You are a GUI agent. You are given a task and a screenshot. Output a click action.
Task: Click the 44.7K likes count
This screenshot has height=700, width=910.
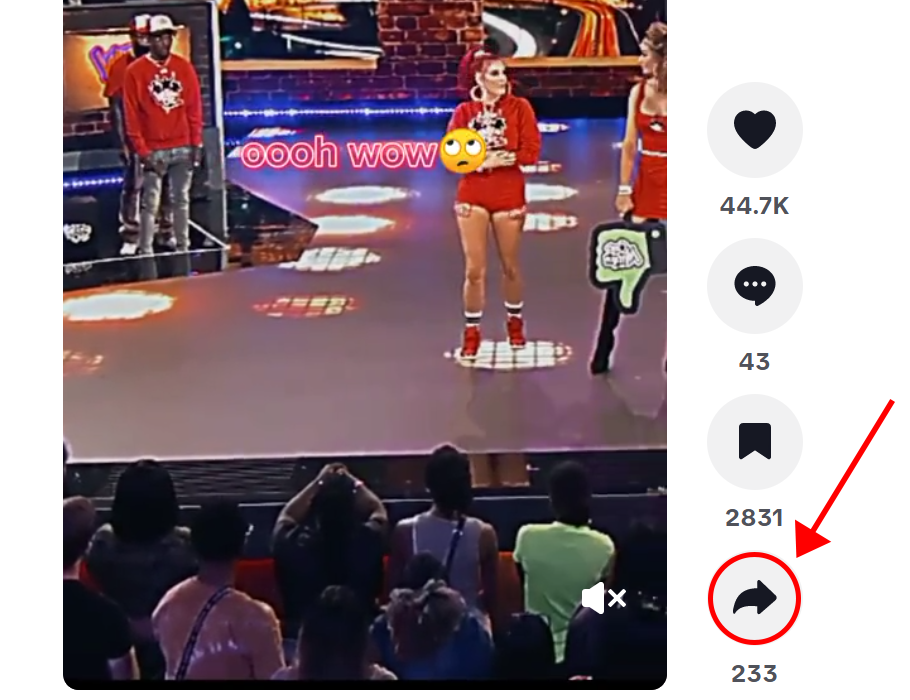click(754, 206)
